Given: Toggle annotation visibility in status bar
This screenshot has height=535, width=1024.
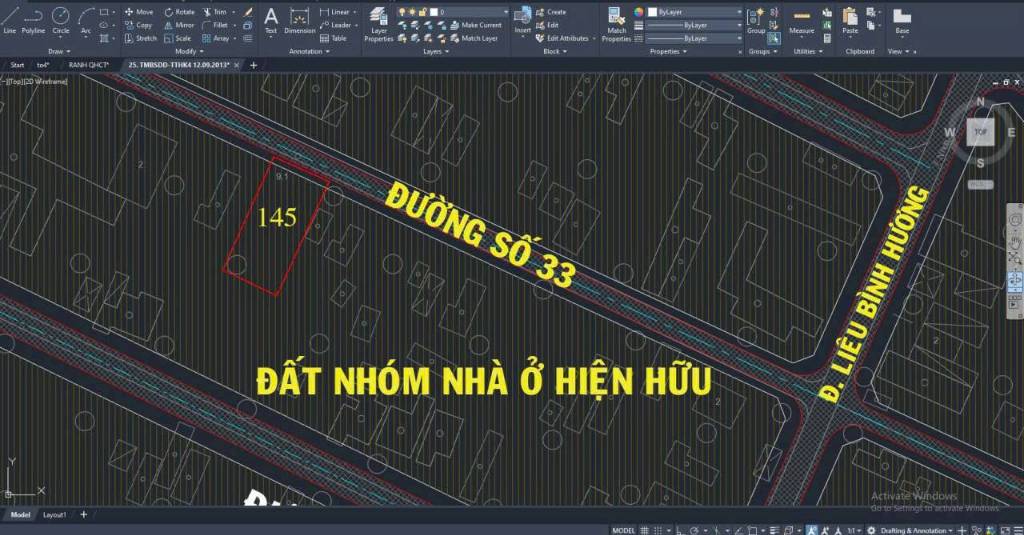Looking at the screenshot, I should click(813, 530).
